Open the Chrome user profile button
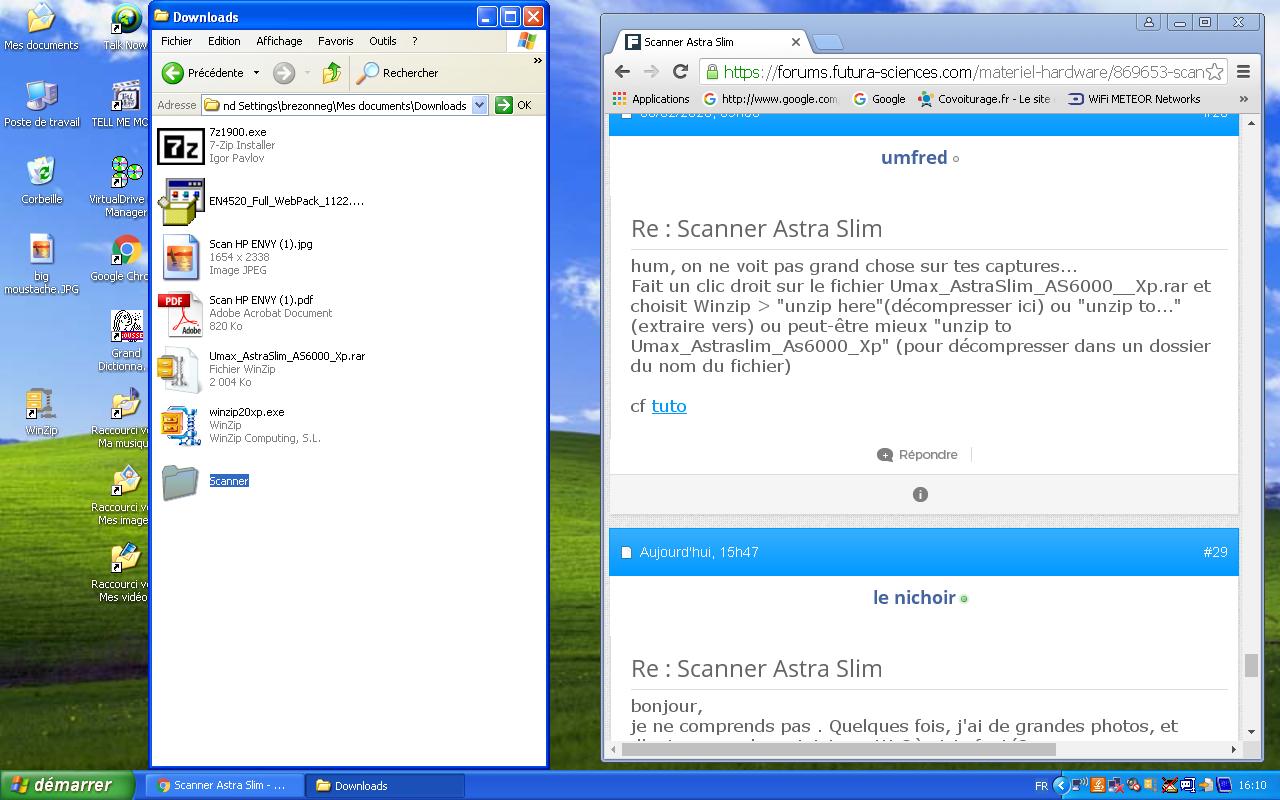 pyautogui.click(x=1148, y=22)
